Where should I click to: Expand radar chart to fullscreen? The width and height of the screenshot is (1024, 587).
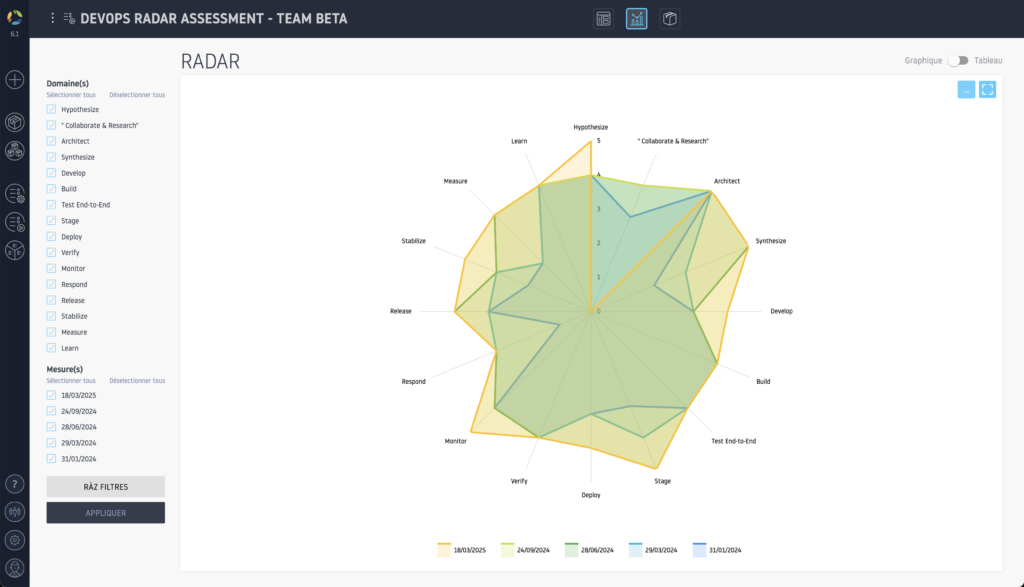pyautogui.click(x=987, y=89)
